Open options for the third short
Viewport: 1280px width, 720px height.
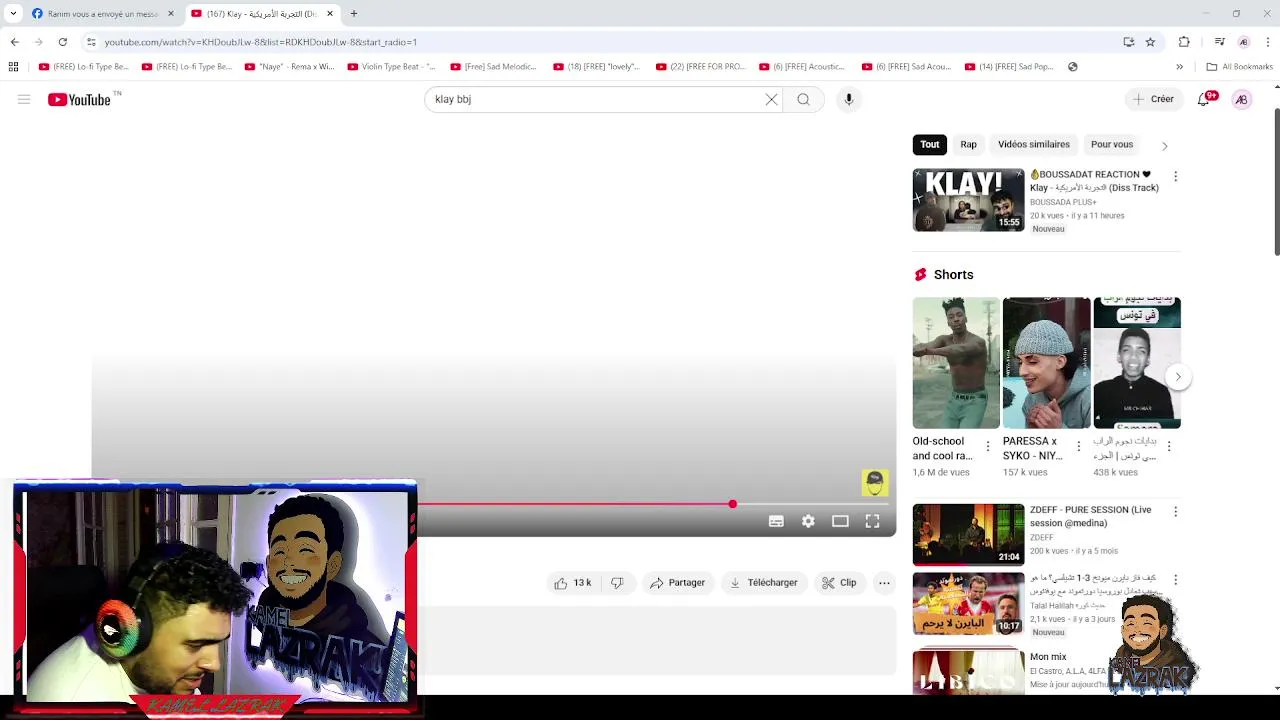pos(1169,446)
